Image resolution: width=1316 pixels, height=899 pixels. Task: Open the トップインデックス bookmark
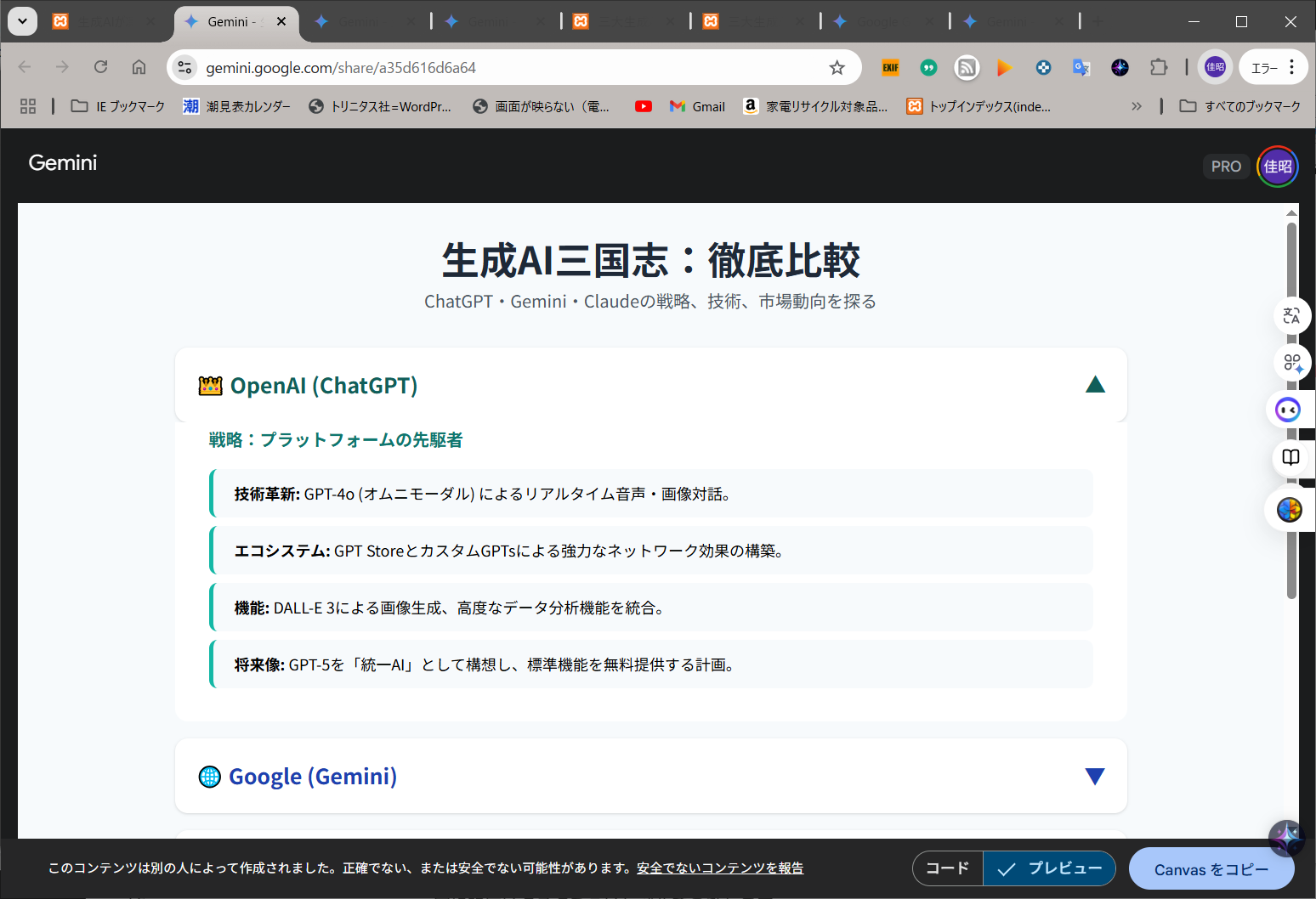point(979,106)
